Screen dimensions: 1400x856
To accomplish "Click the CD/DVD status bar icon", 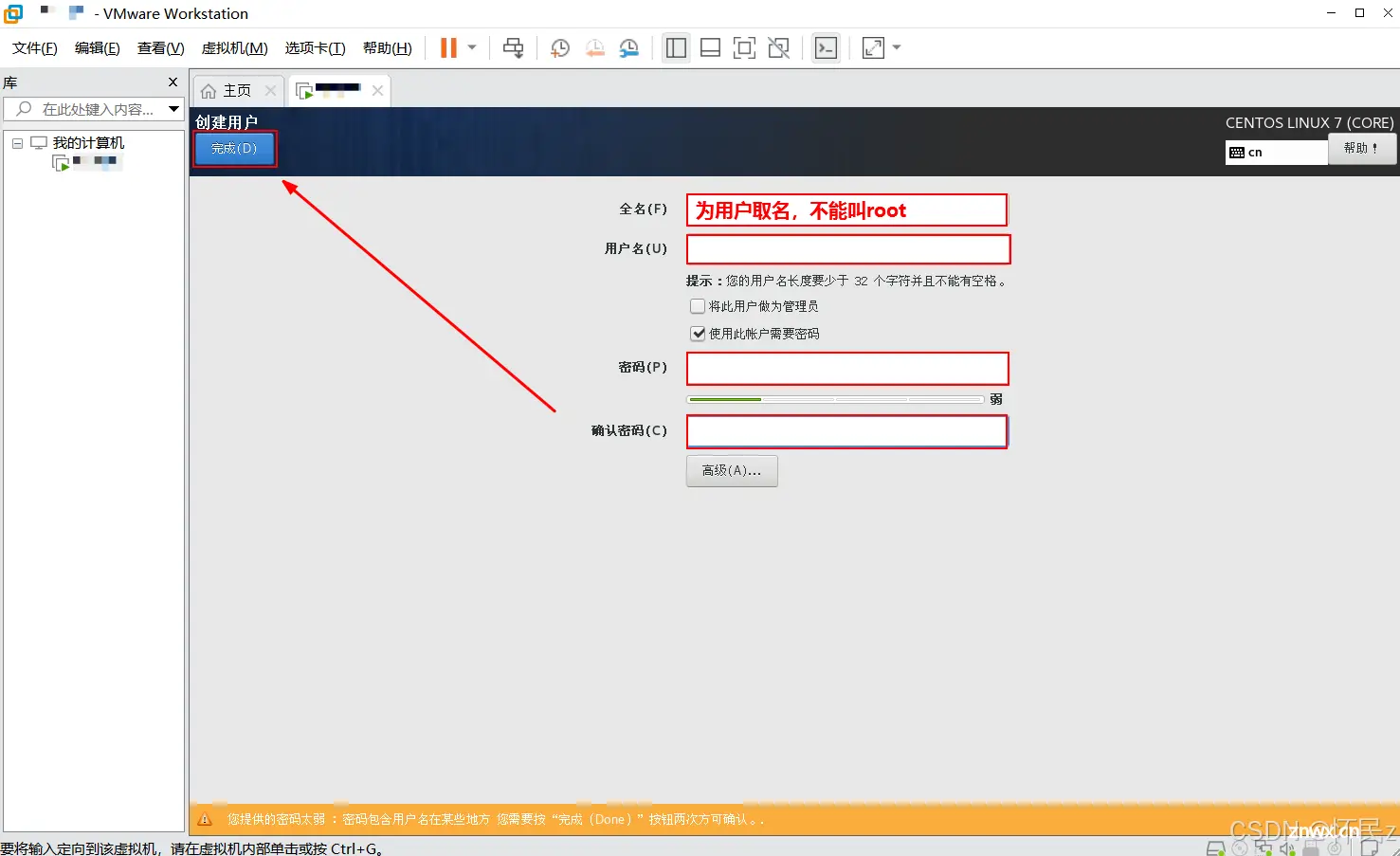I will coord(1239,848).
